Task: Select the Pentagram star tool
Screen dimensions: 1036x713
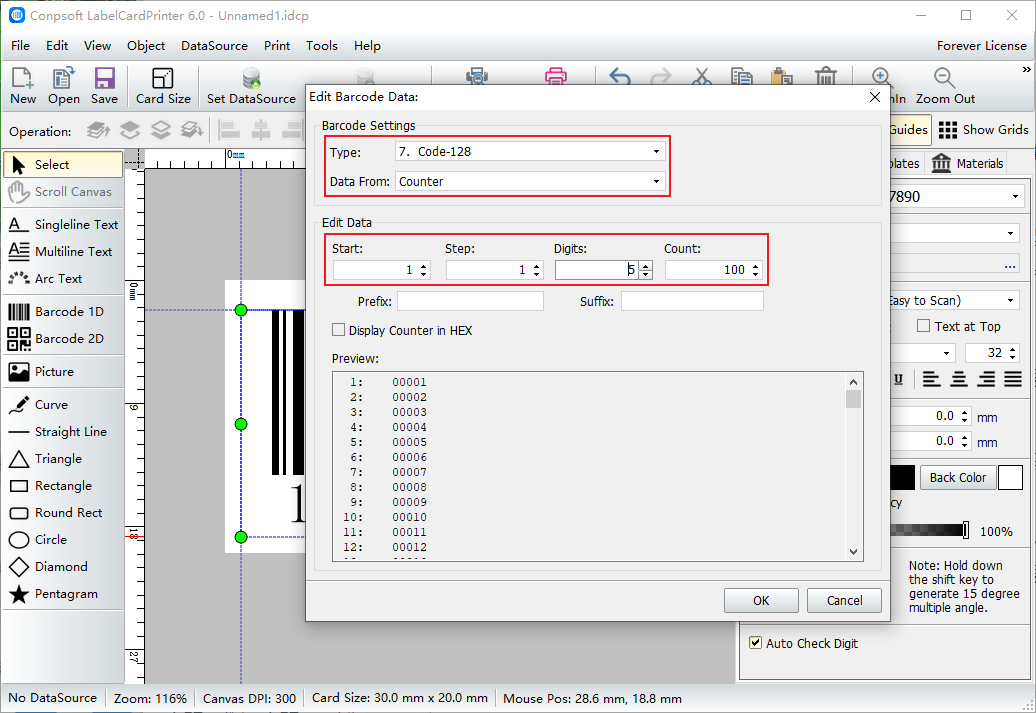Action: pyautogui.click(x=63, y=594)
